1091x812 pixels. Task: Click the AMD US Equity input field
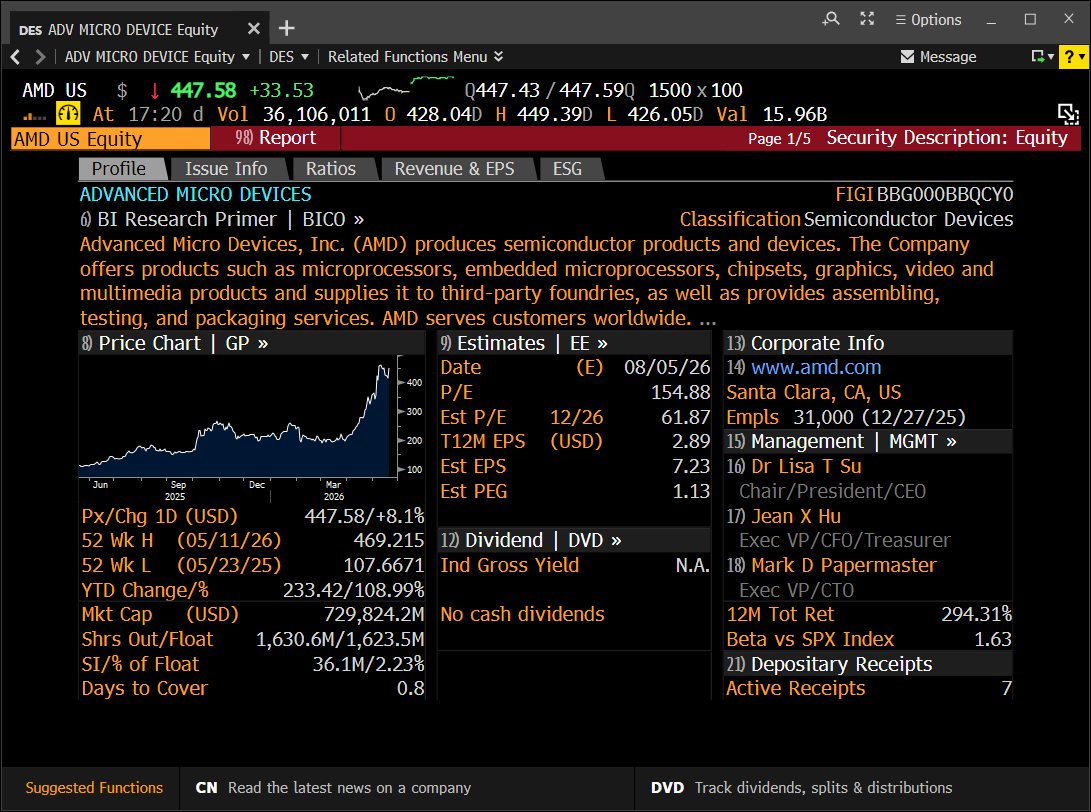(111, 139)
